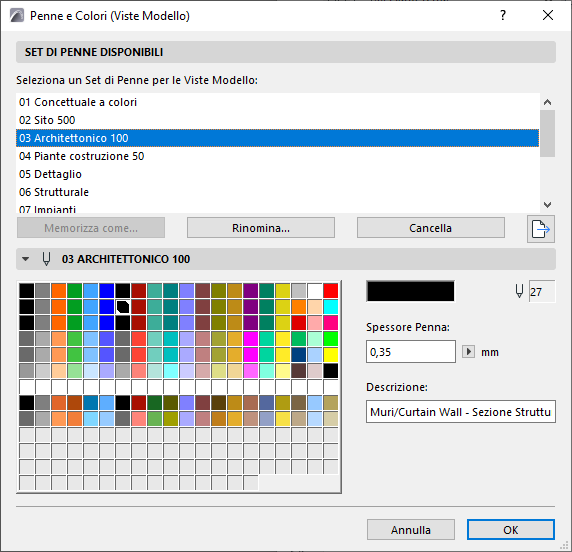Select the cyan swatch ending the second row

(x=331, y=307)
